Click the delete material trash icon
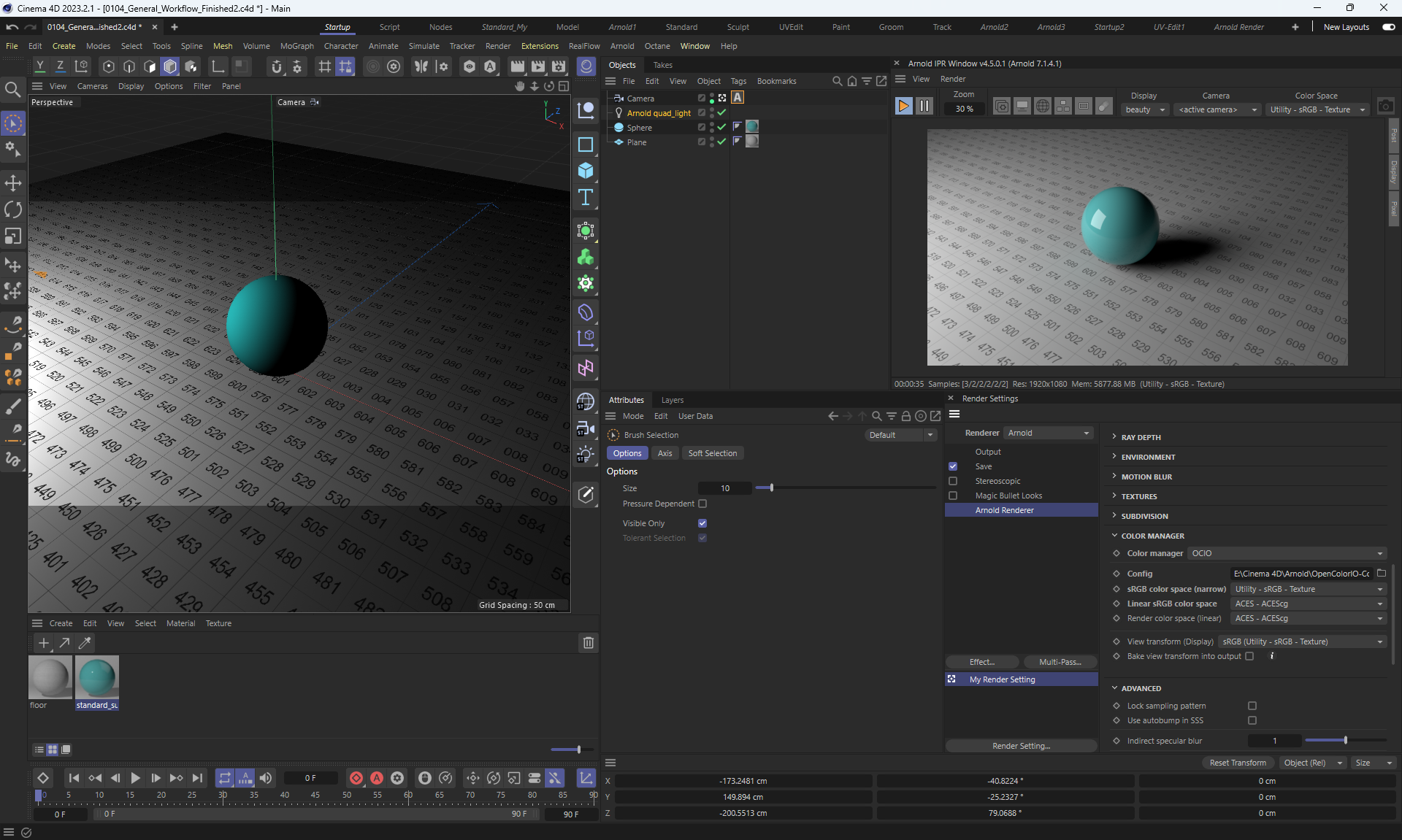The width and height of the screenshot is (1402, 840). pyautogui.click(x=588, y=643)
